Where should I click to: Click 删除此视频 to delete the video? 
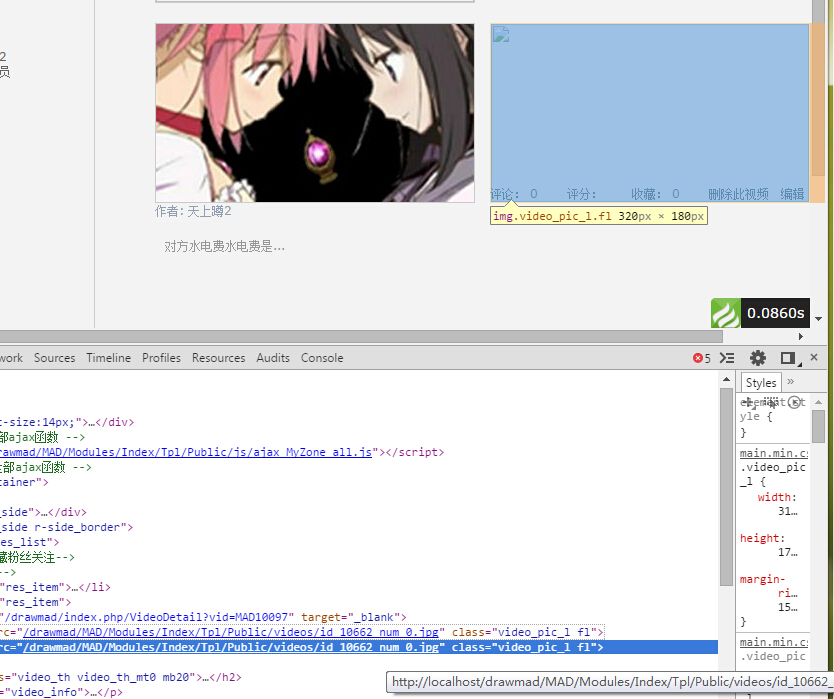point(738,194)
